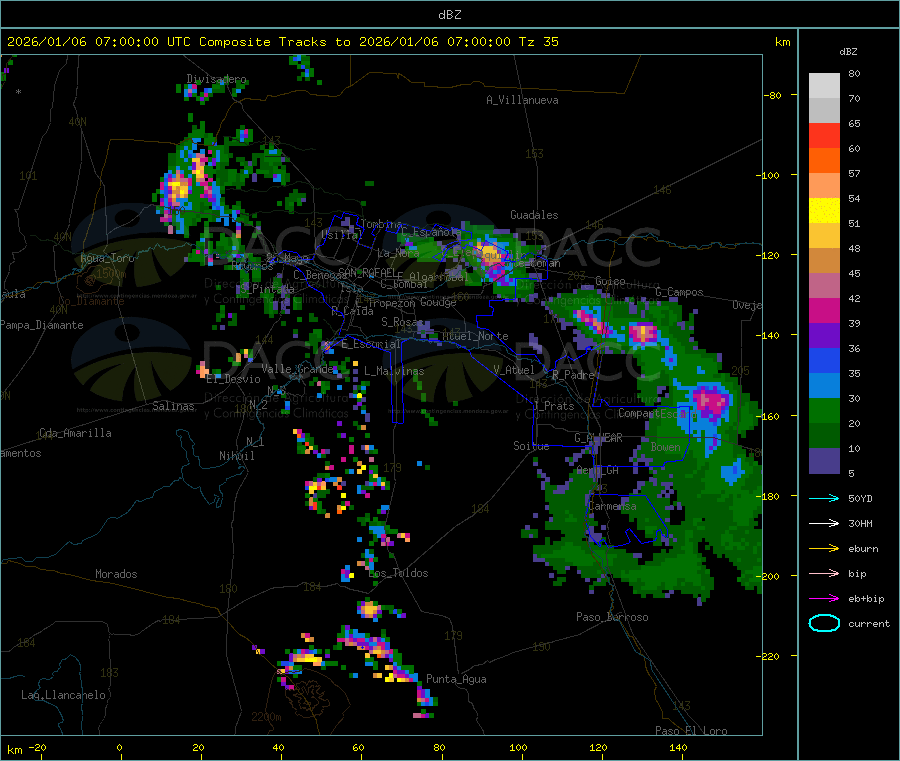This screenshot has height=761, width=900.
Task: Select the Bowen place label
Action: (666, 446)
